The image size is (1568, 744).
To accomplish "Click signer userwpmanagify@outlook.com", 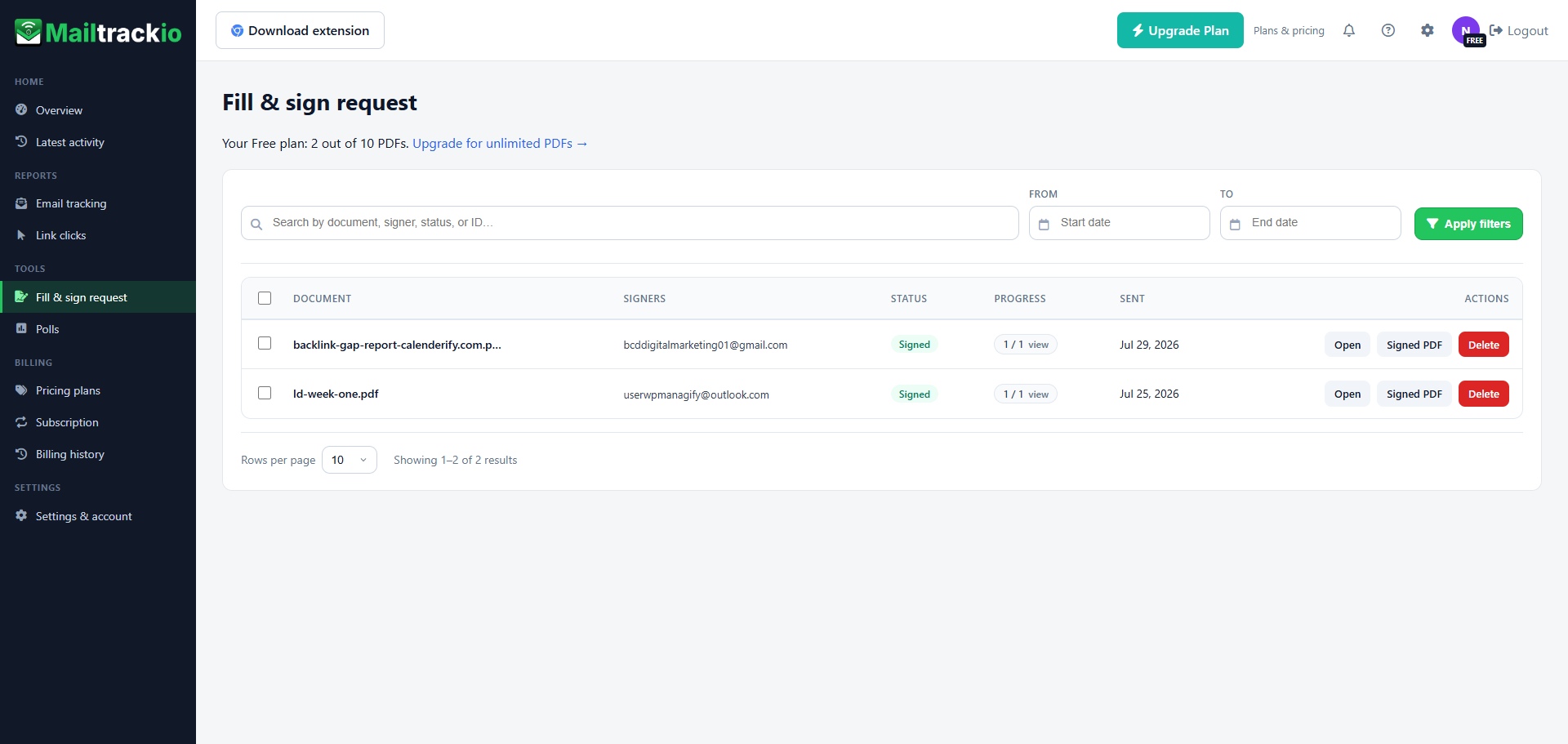I will 696,394.
